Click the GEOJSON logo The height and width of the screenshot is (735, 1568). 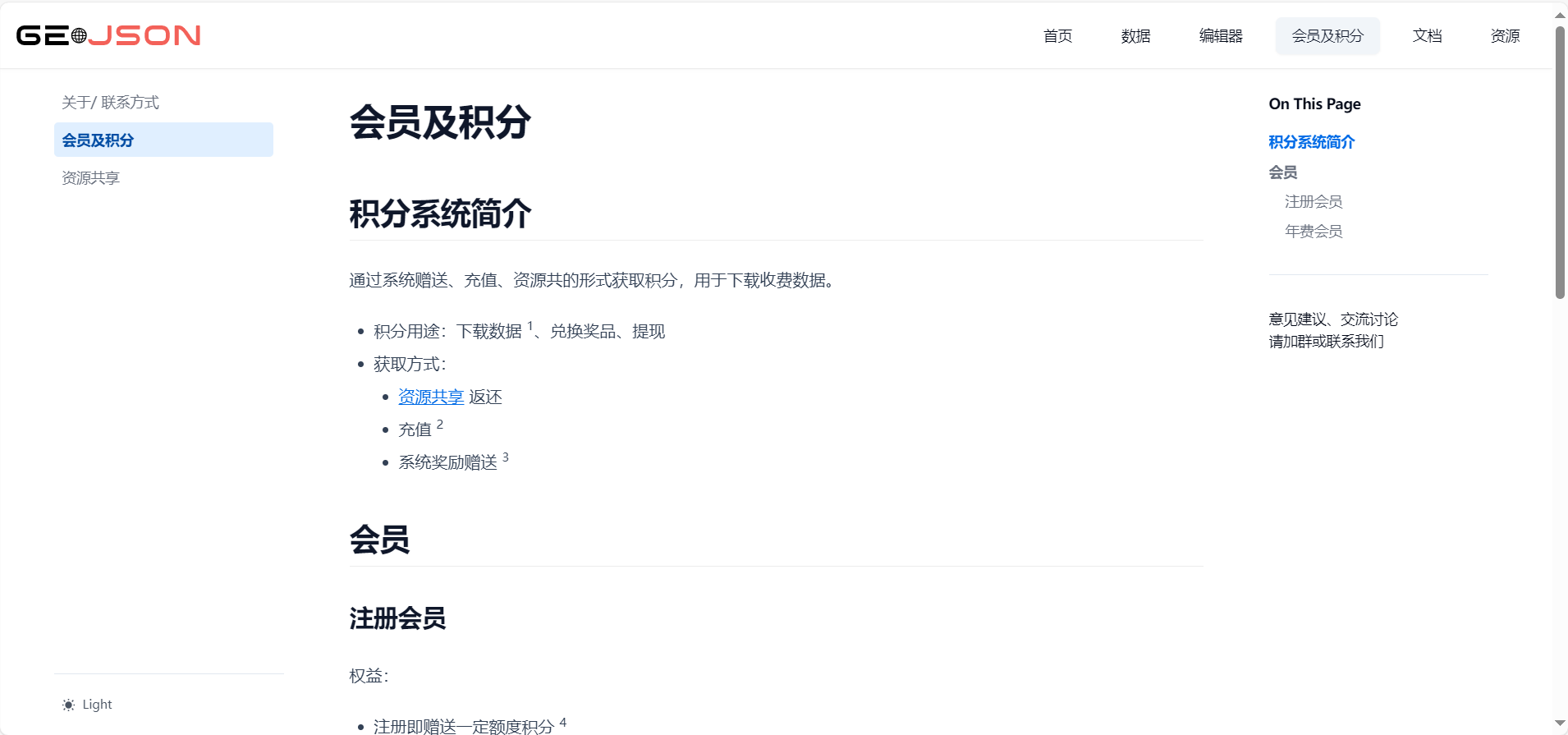[108, 35]
